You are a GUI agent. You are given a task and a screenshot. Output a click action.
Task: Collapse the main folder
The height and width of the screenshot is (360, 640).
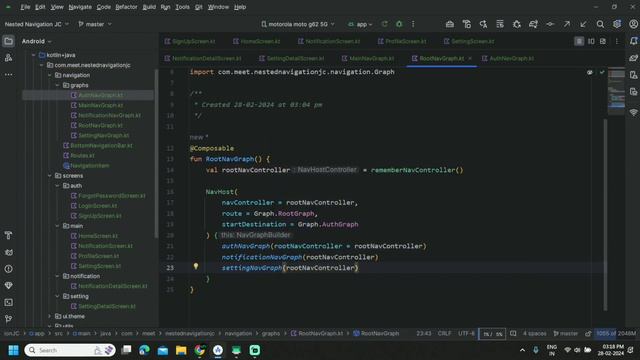pyautogui.click(x=58, y=226)
